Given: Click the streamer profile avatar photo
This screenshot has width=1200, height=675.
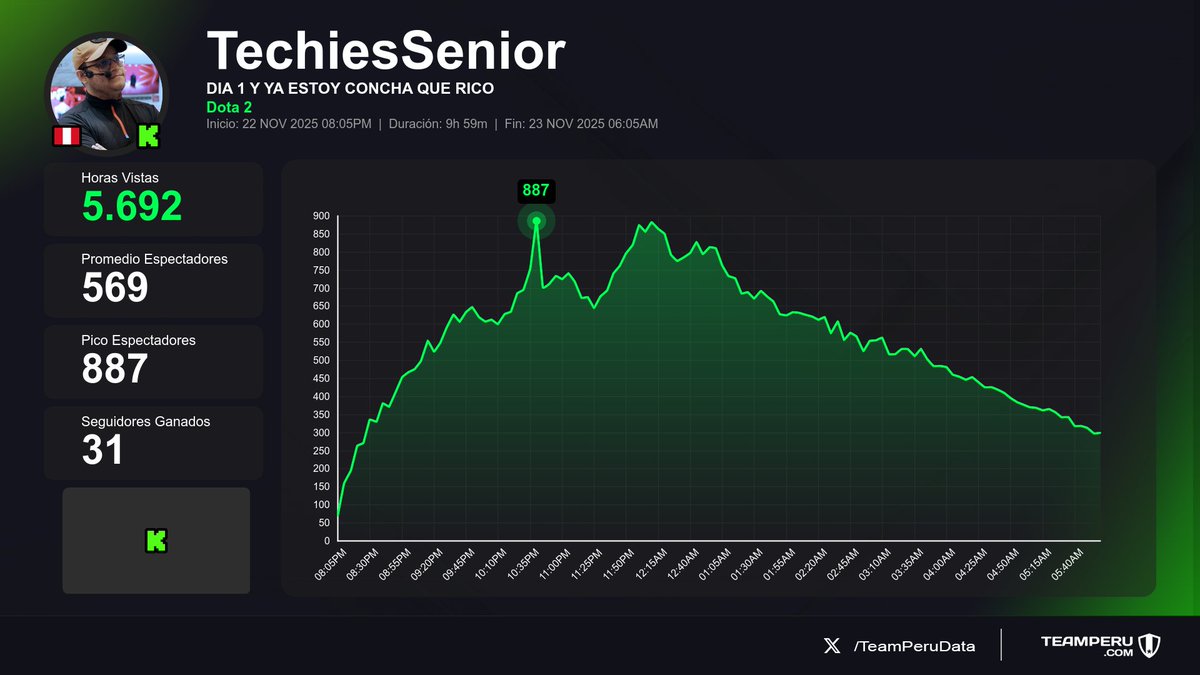Looking at the screenshot, I should point(105,92).
